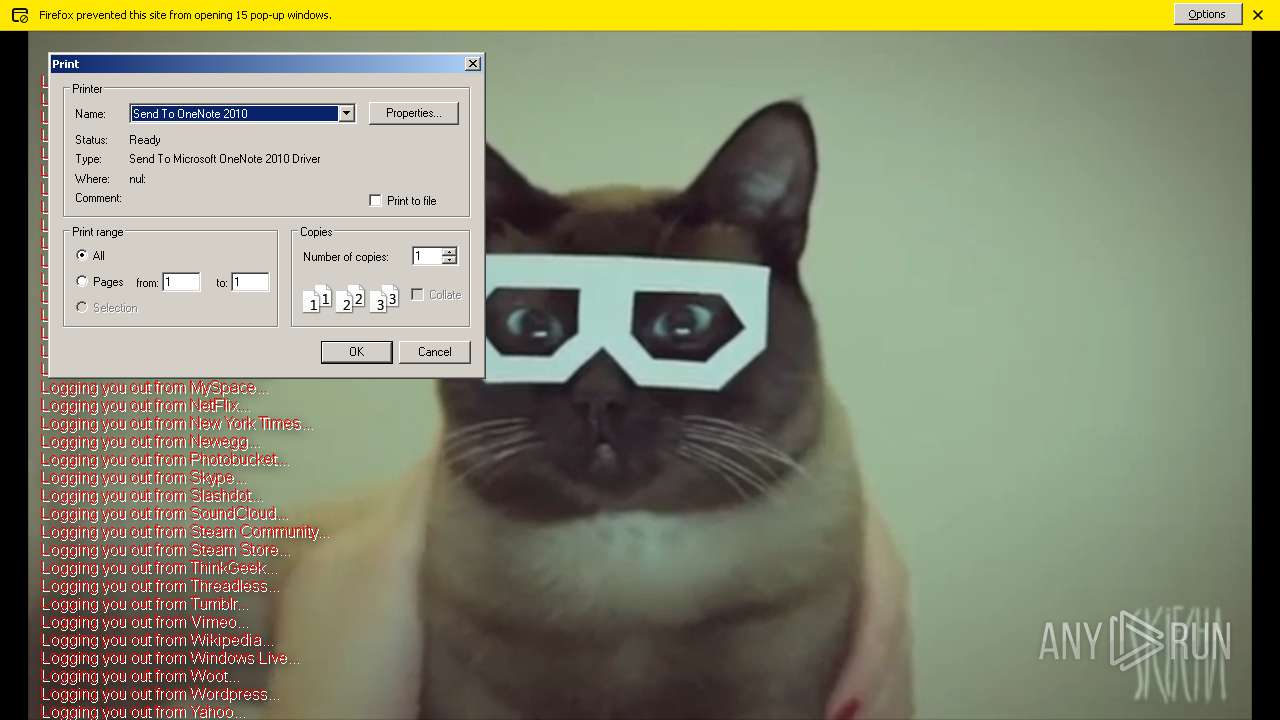Open the Options button in notification bar

point(1207,14)
